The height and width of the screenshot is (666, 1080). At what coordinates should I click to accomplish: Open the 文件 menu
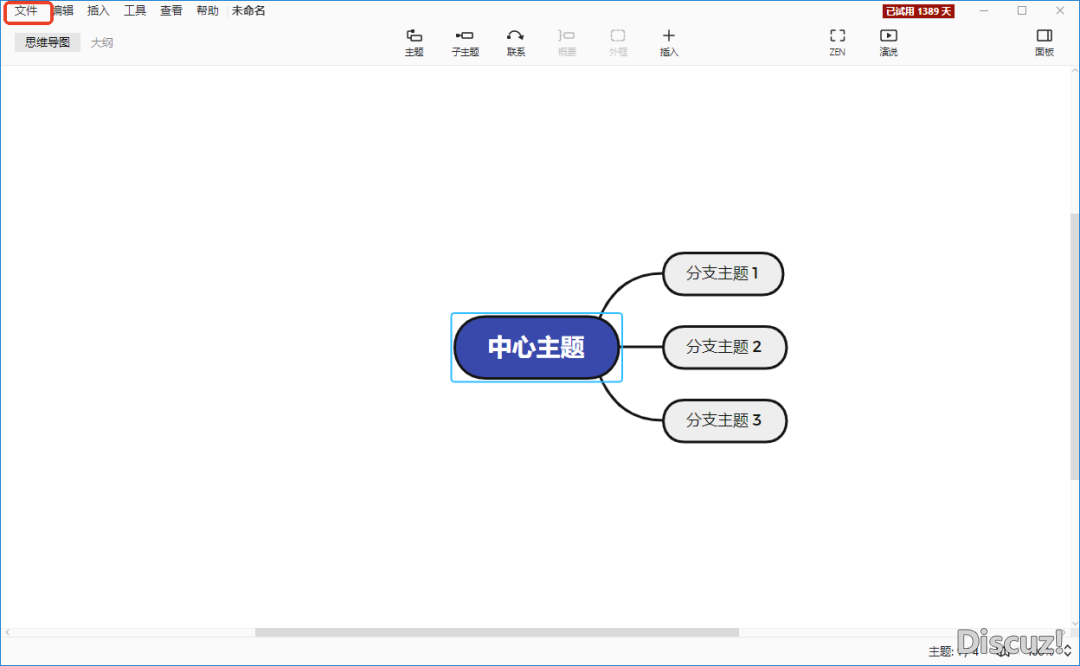pyautogui.click(x=26, y=11)
